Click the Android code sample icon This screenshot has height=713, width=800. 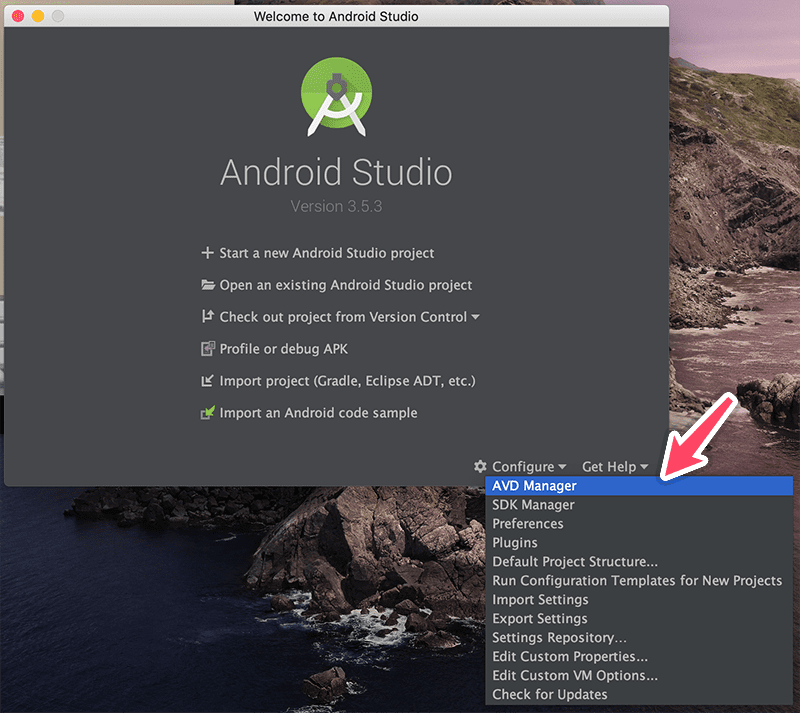(208, 412)
